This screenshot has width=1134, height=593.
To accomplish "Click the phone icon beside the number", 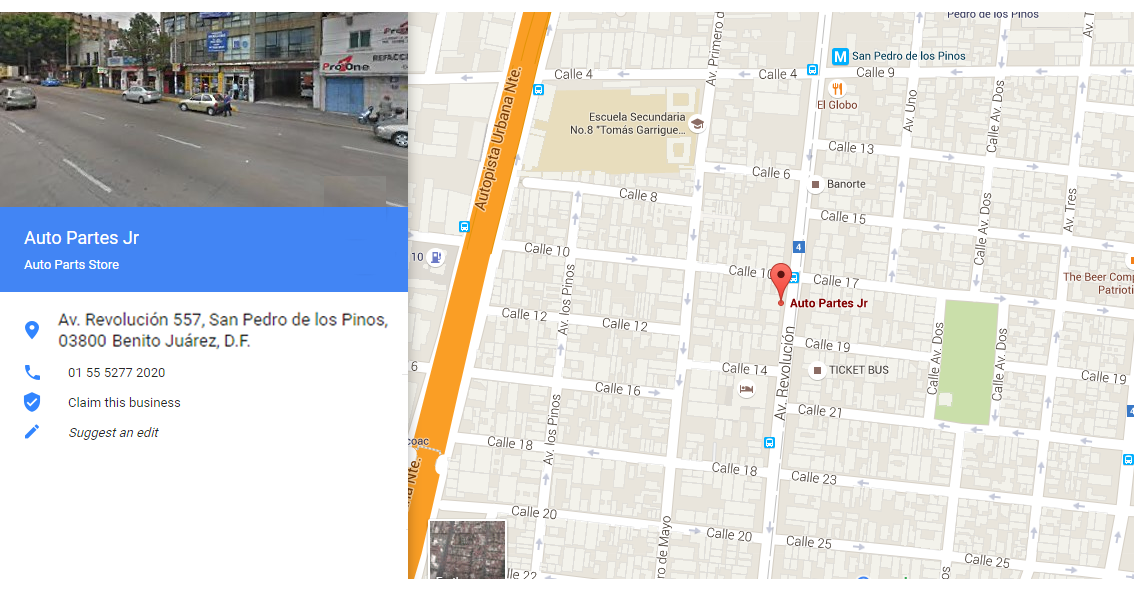I will (33, 372).
